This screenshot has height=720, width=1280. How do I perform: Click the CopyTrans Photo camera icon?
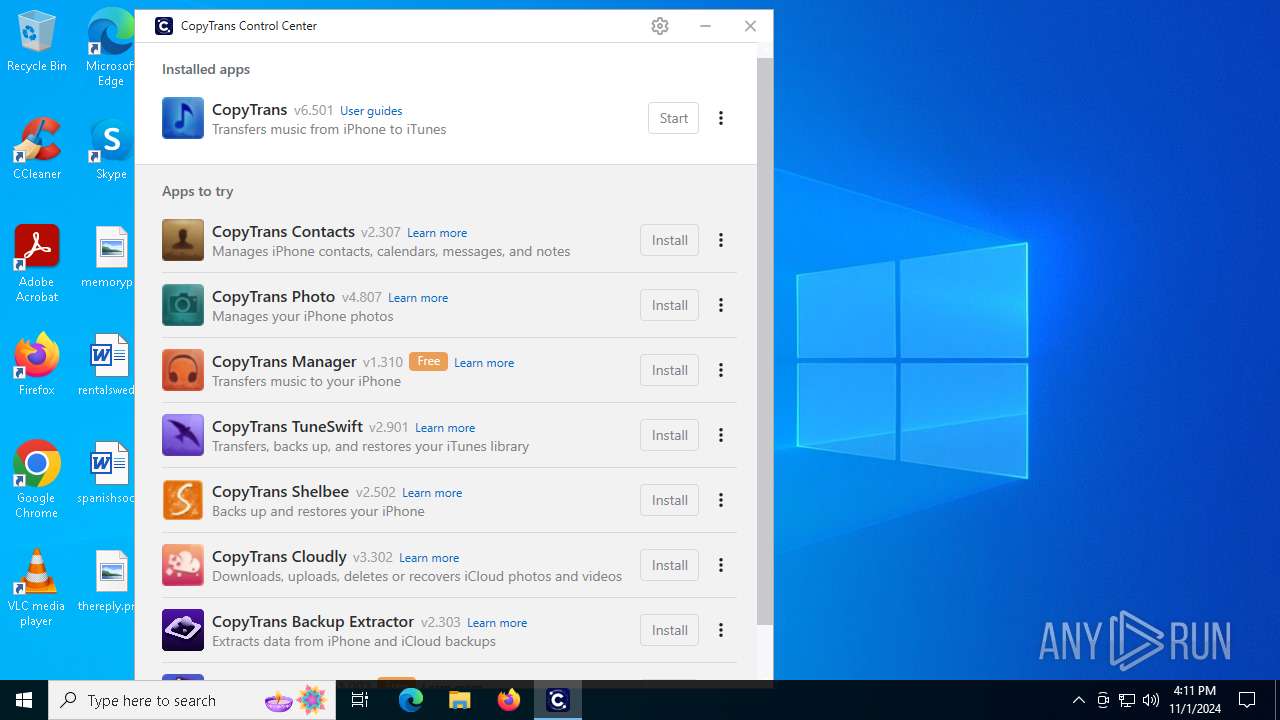[183, 305]
